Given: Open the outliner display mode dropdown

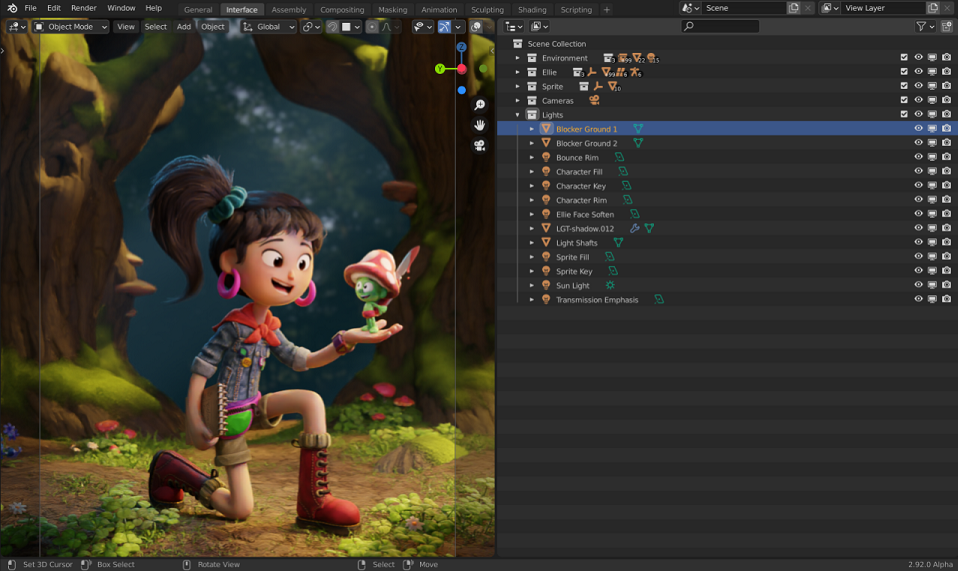Looking at the screenshot, I should (539, 27).
